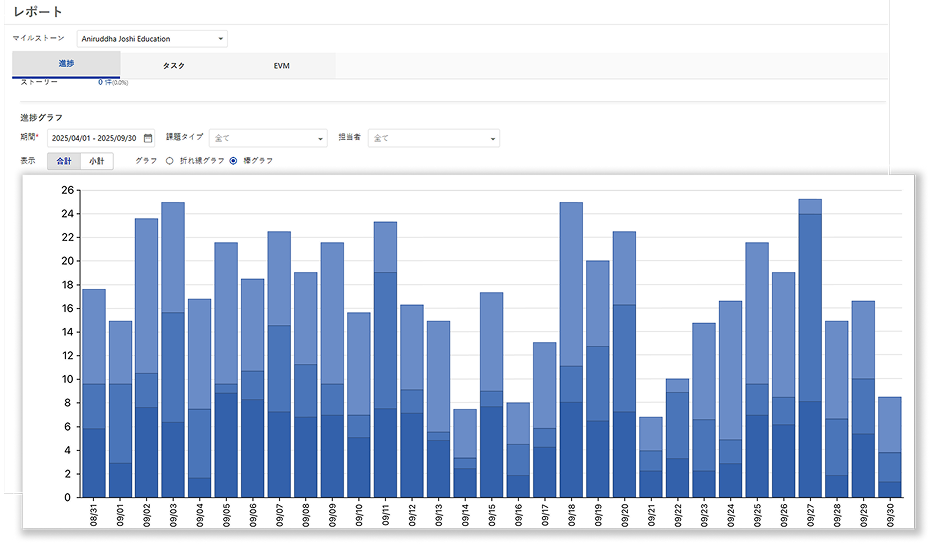934x544 pixels.
Task: Open the 進捗 tab
Action: 66,64
